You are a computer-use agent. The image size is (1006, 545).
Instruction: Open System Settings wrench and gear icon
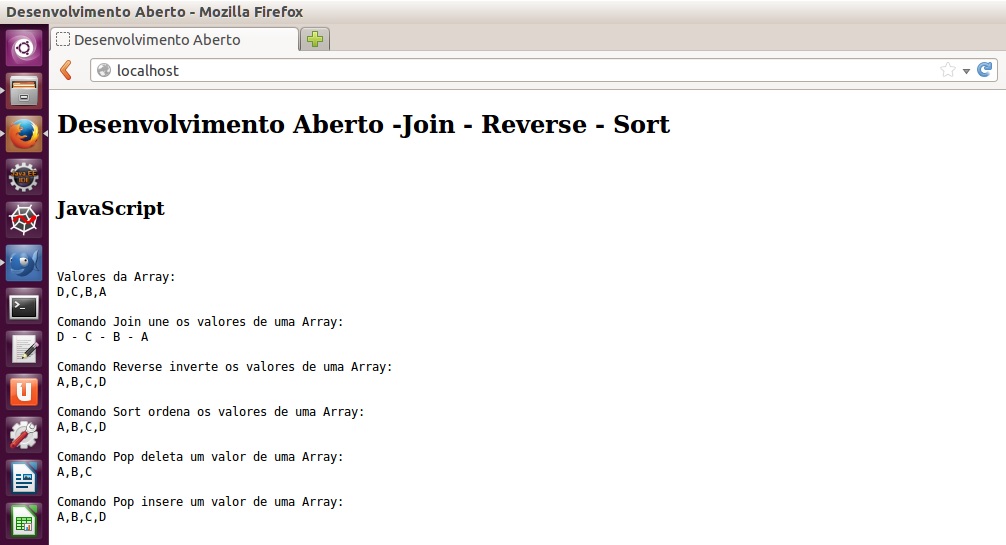24,436
